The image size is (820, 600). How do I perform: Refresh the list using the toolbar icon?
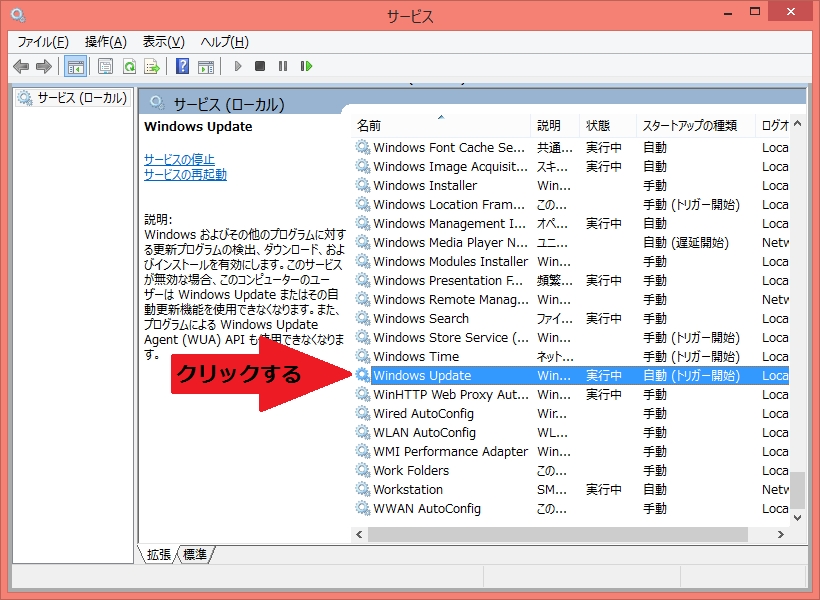(129, 66)
